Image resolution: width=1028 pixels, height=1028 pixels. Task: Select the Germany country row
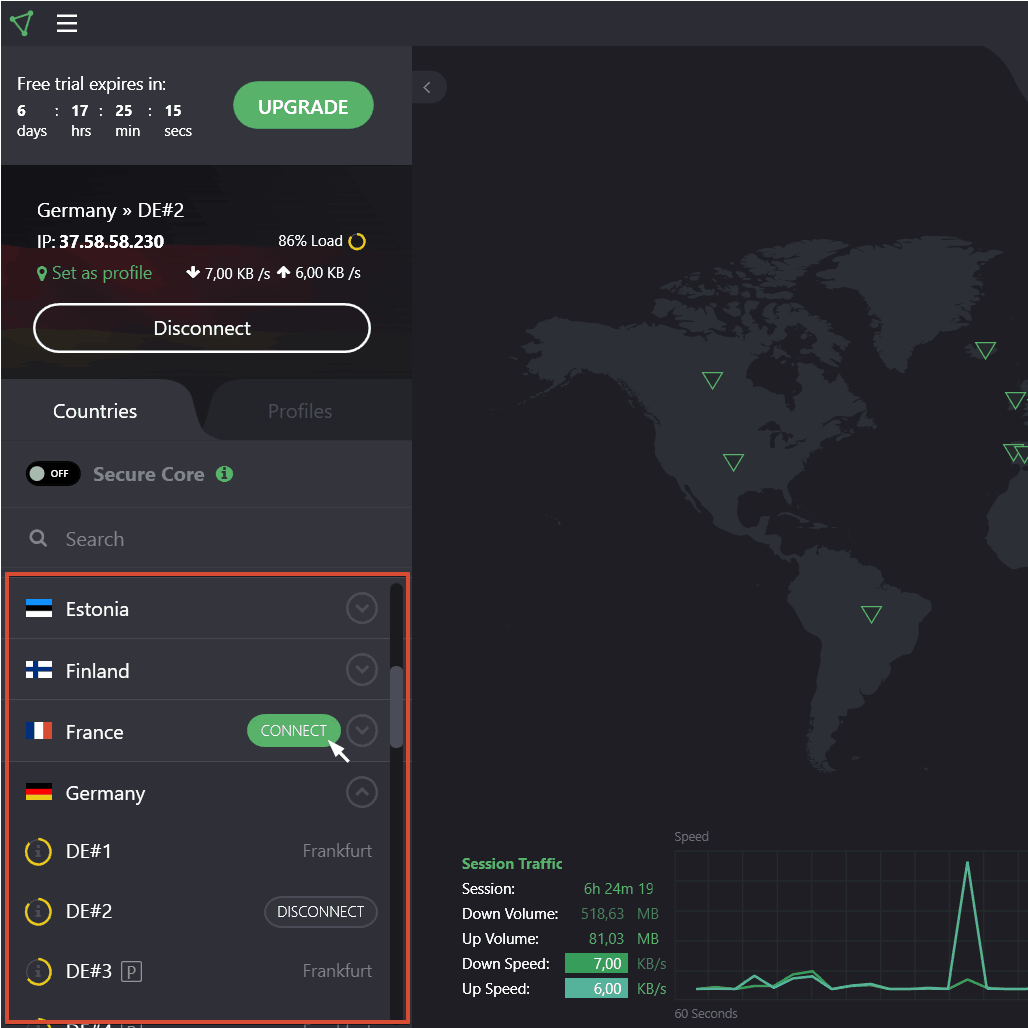[x=199, y=792]
